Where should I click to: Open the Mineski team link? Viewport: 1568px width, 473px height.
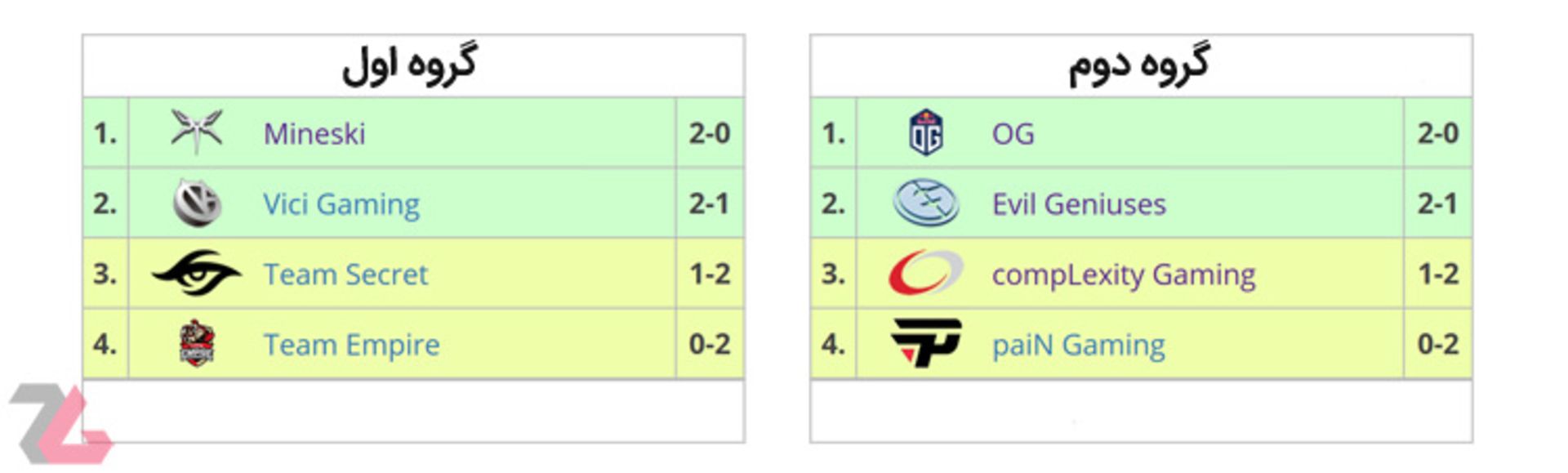point(314,133)
